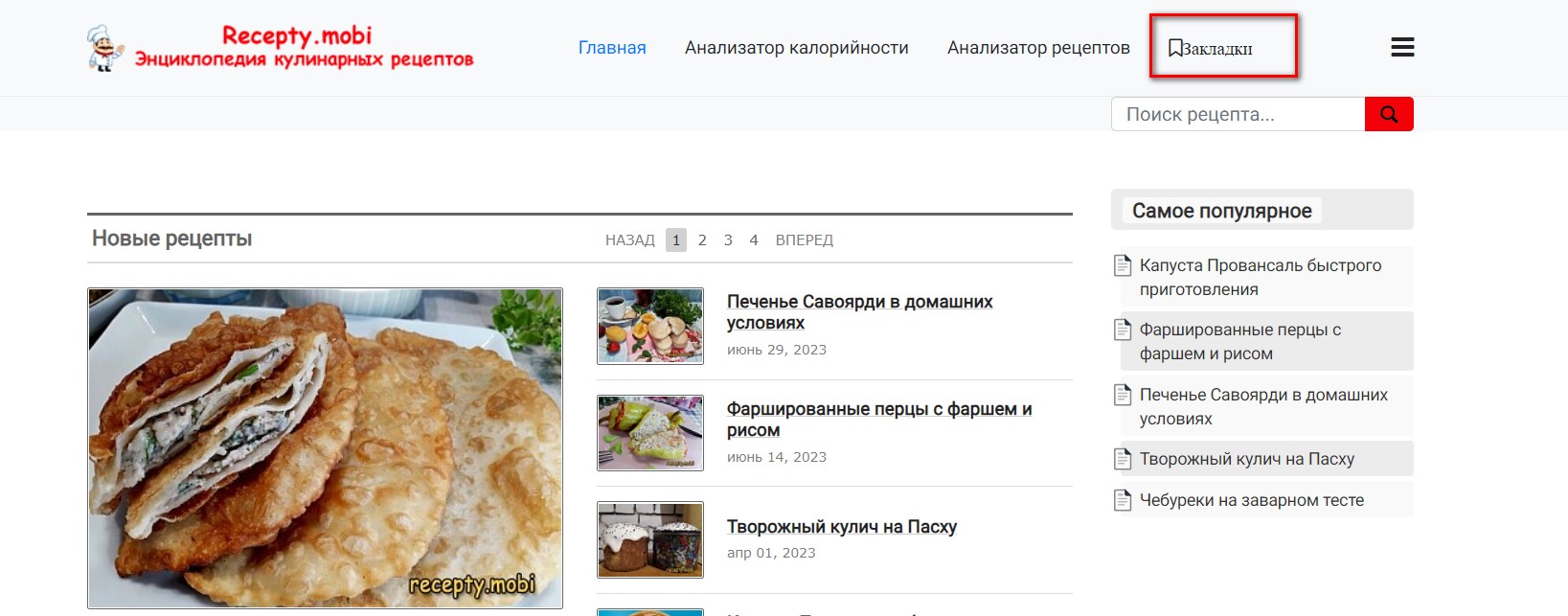Click the chef logo icon
Image resolution: width=1568 pixels, height=616 pixels.
coord(105,48)
